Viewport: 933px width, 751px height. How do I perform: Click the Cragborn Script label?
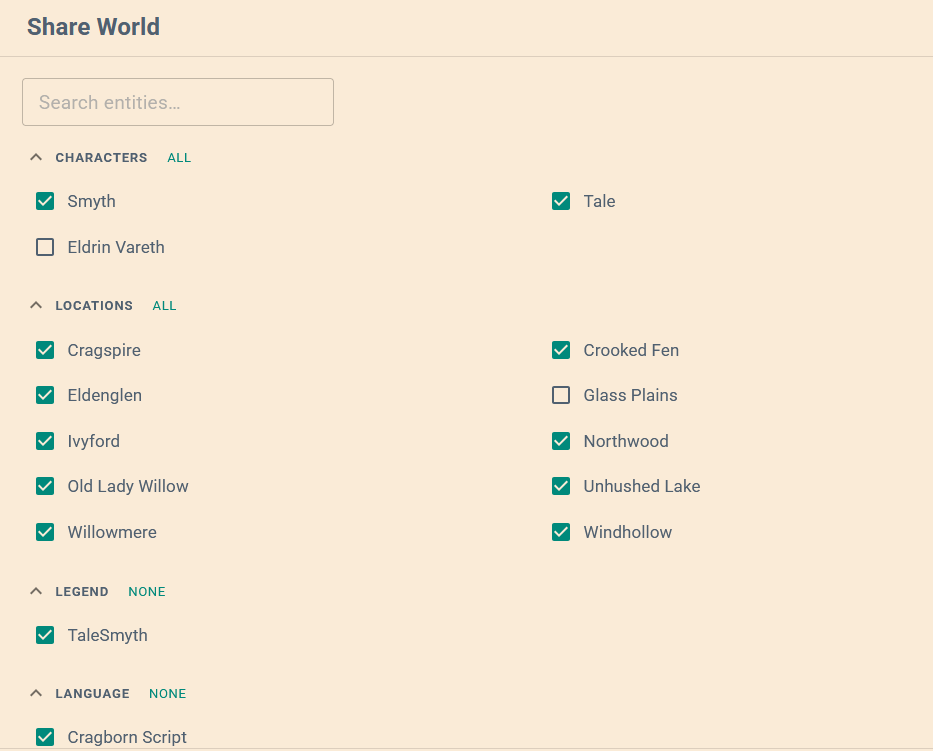(x=127, y=737)
